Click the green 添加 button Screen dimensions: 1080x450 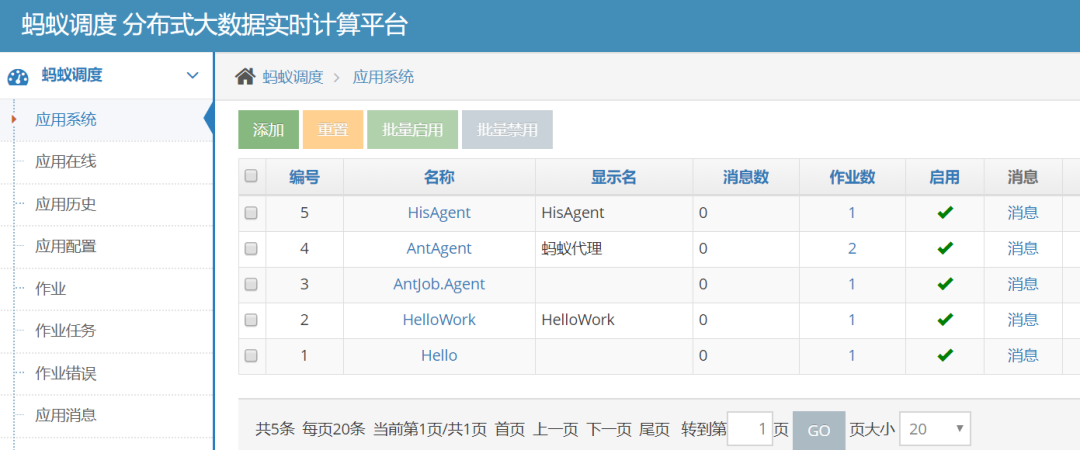[269, 130]
